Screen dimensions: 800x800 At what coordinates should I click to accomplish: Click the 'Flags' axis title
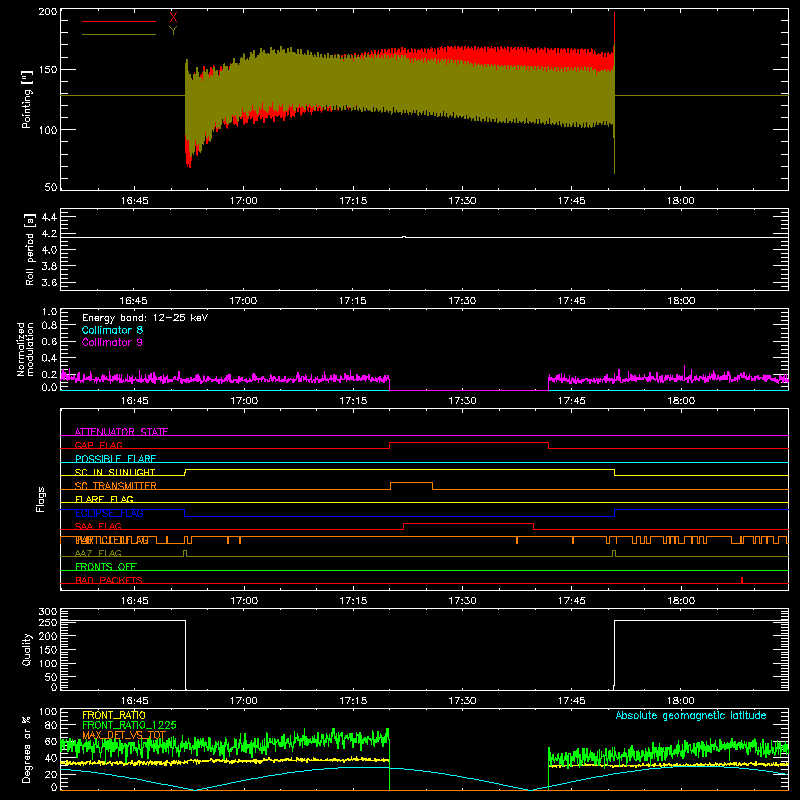(x=41, y=499)
